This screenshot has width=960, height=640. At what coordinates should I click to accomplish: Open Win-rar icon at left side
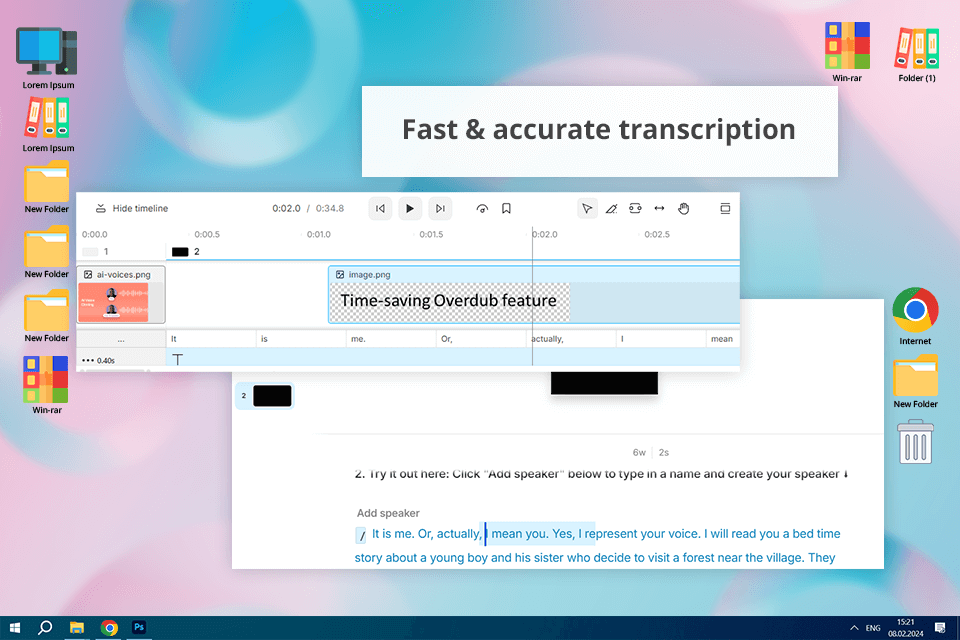(x=47, y=385)
